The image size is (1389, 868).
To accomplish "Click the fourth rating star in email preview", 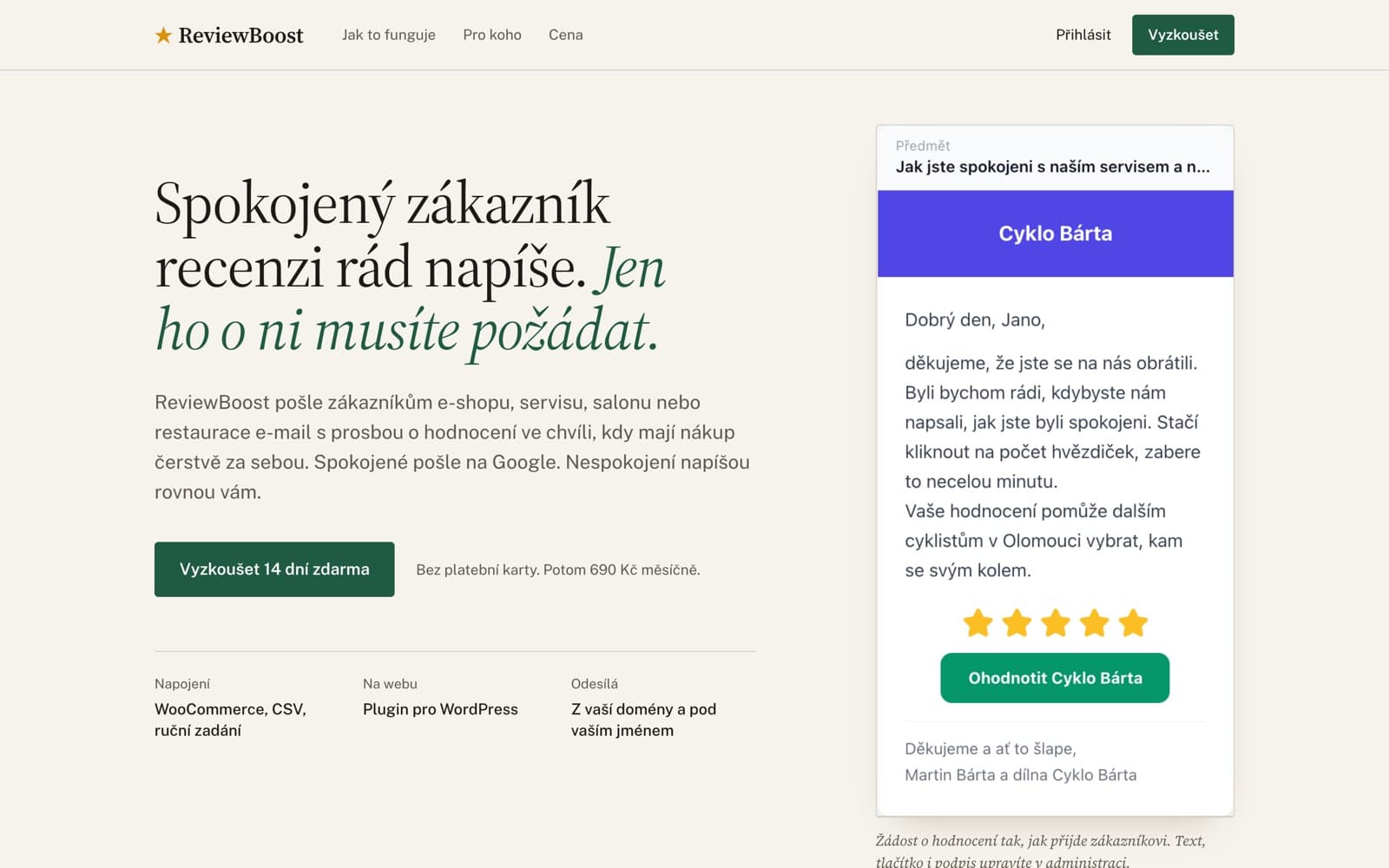I will click(1094, 622).
